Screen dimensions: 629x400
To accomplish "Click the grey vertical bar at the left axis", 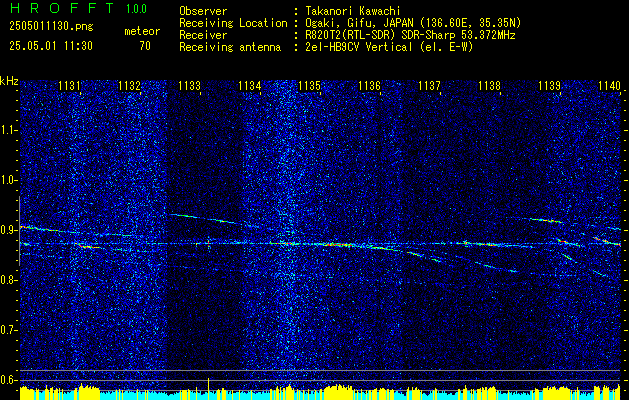I will (19, 231).
